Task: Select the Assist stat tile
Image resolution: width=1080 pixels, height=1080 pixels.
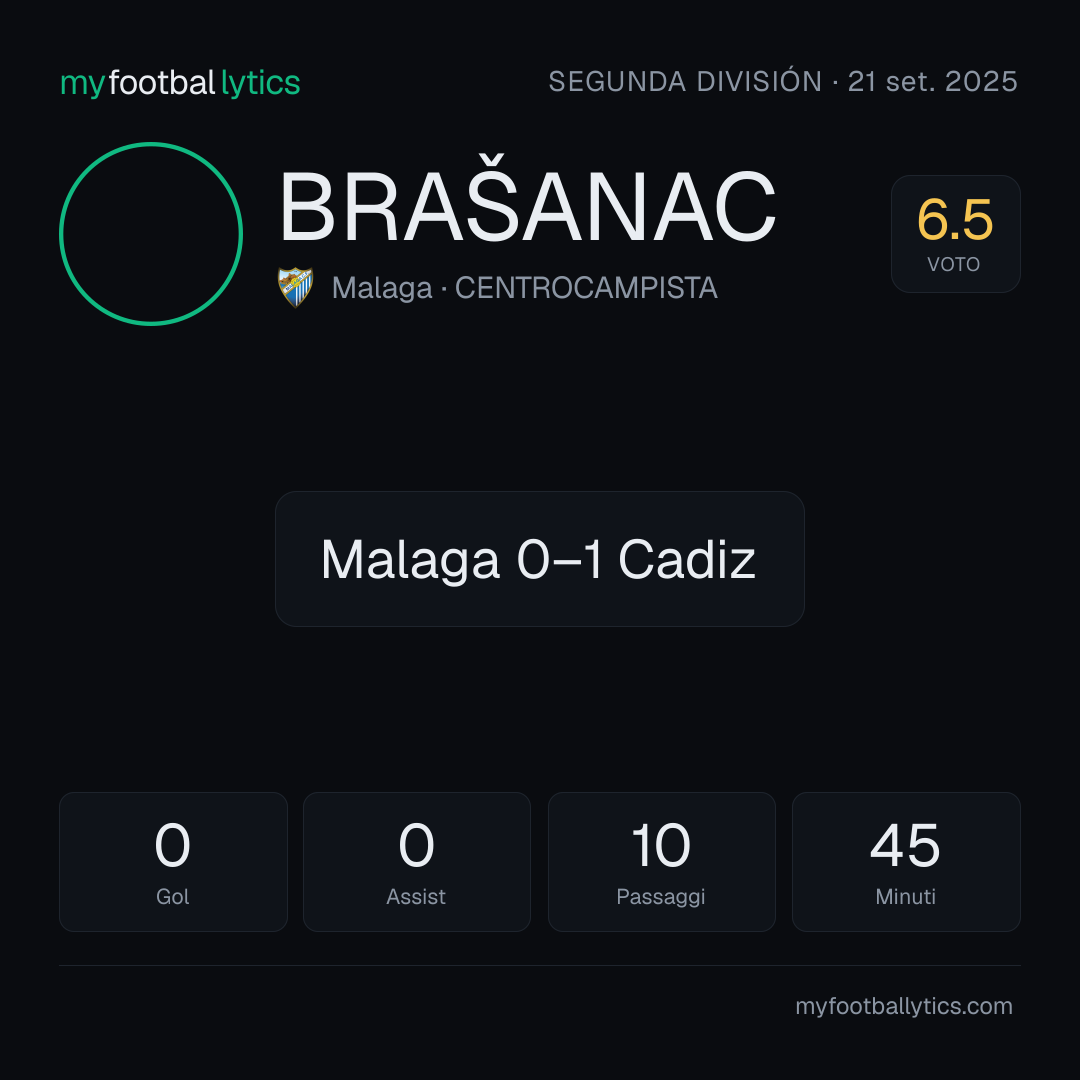Action: click(x=417, y=862)
